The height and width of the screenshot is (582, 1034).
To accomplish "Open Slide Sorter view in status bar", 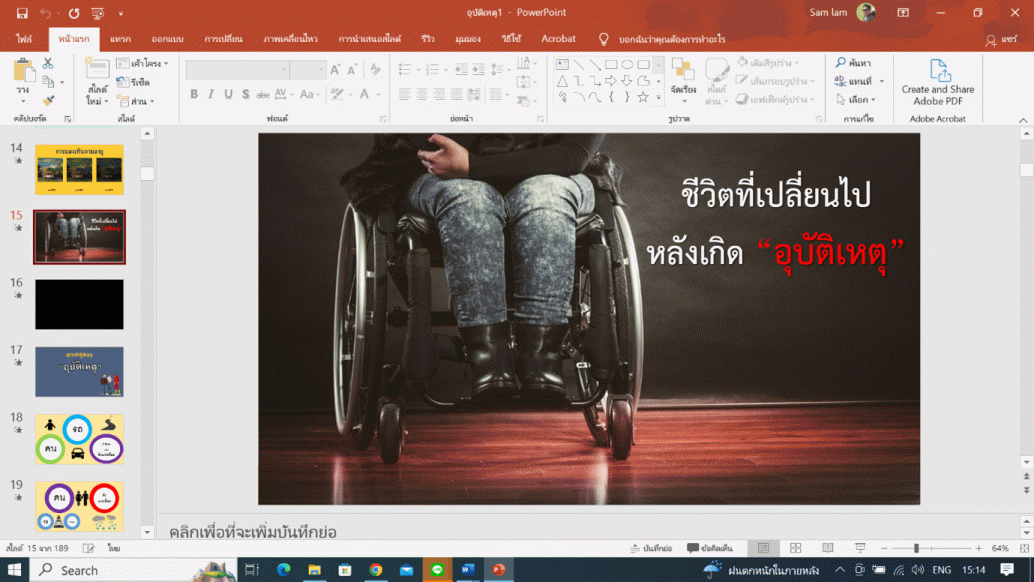I will coord(795,548).
